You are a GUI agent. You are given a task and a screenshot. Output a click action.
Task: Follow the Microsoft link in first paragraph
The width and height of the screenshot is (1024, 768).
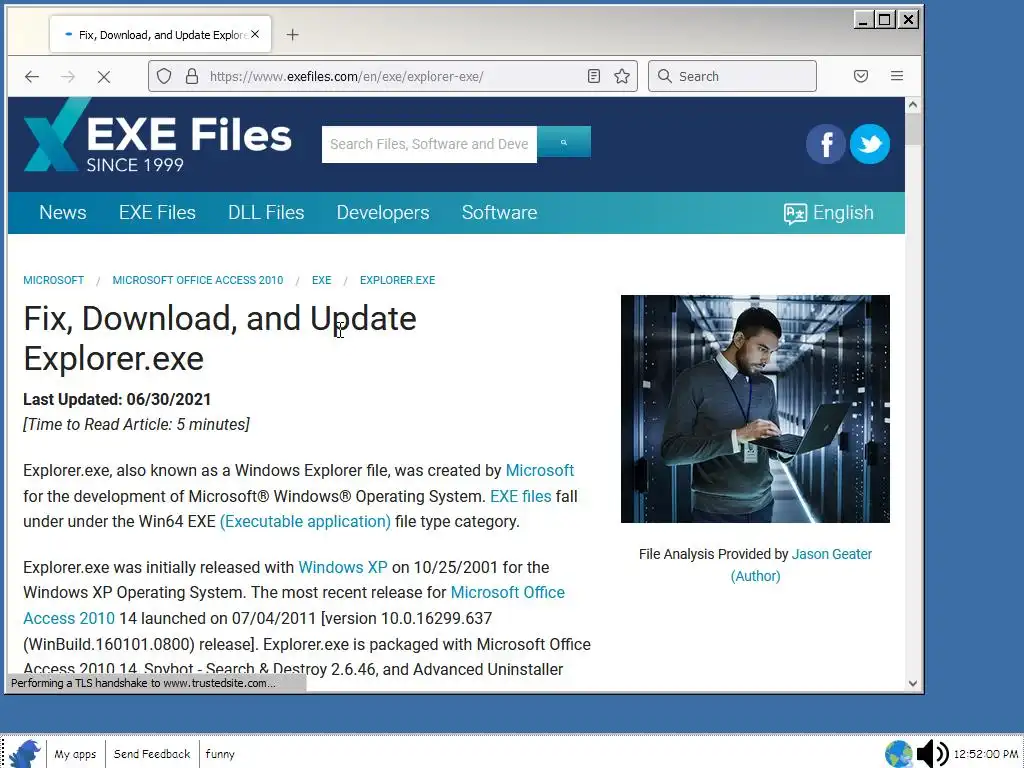tap(539, 470)
